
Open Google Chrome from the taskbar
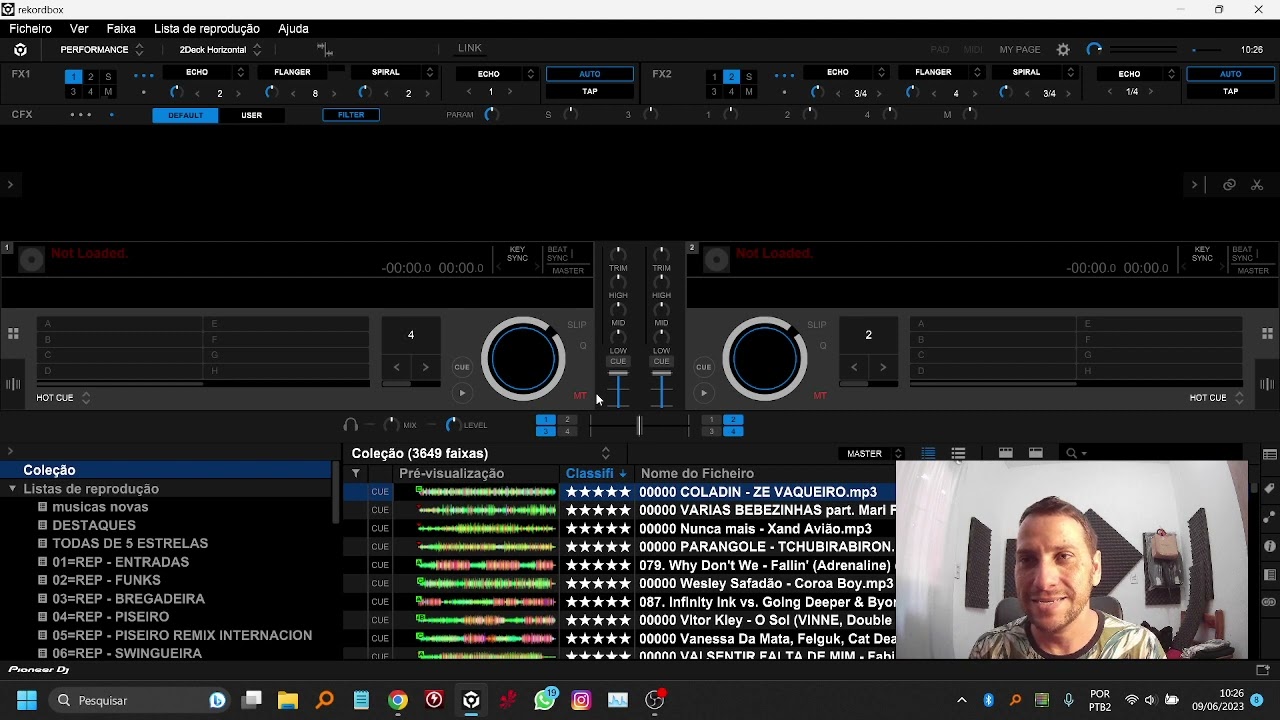[398, 700]
